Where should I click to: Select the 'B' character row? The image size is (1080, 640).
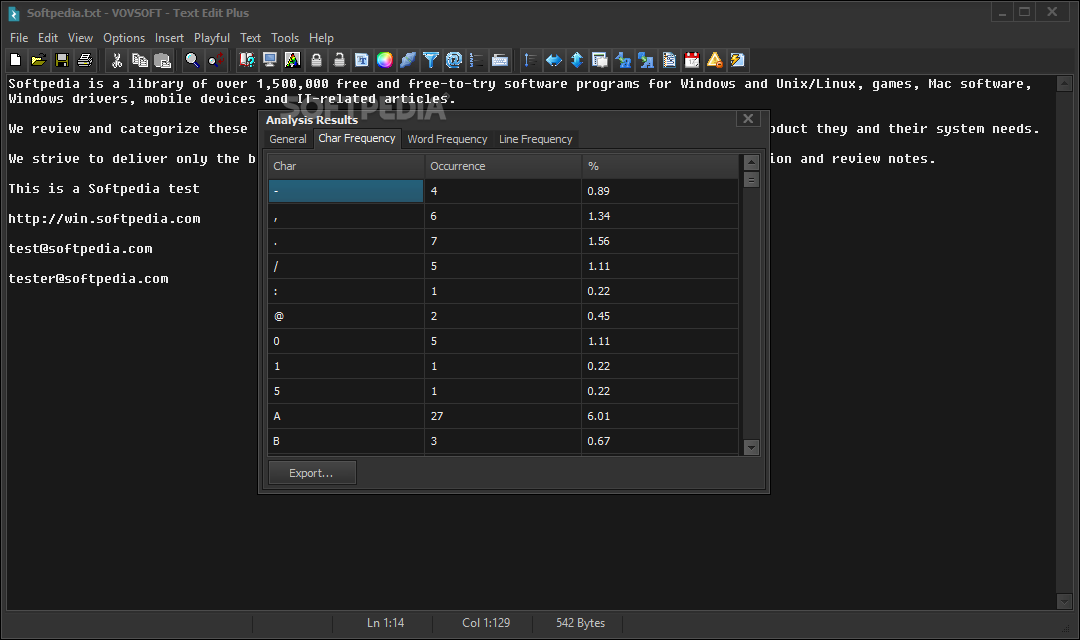click(503, 441)
